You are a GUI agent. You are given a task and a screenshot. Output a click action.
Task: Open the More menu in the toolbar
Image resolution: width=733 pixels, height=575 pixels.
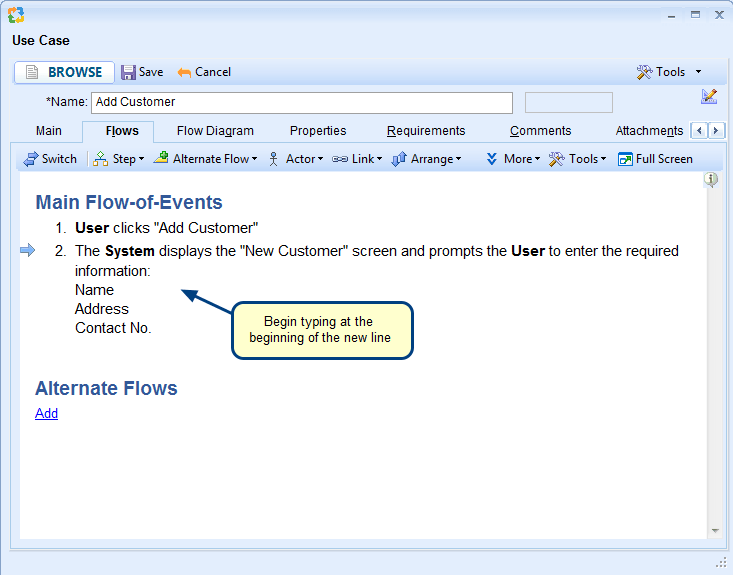pos(512,159)
